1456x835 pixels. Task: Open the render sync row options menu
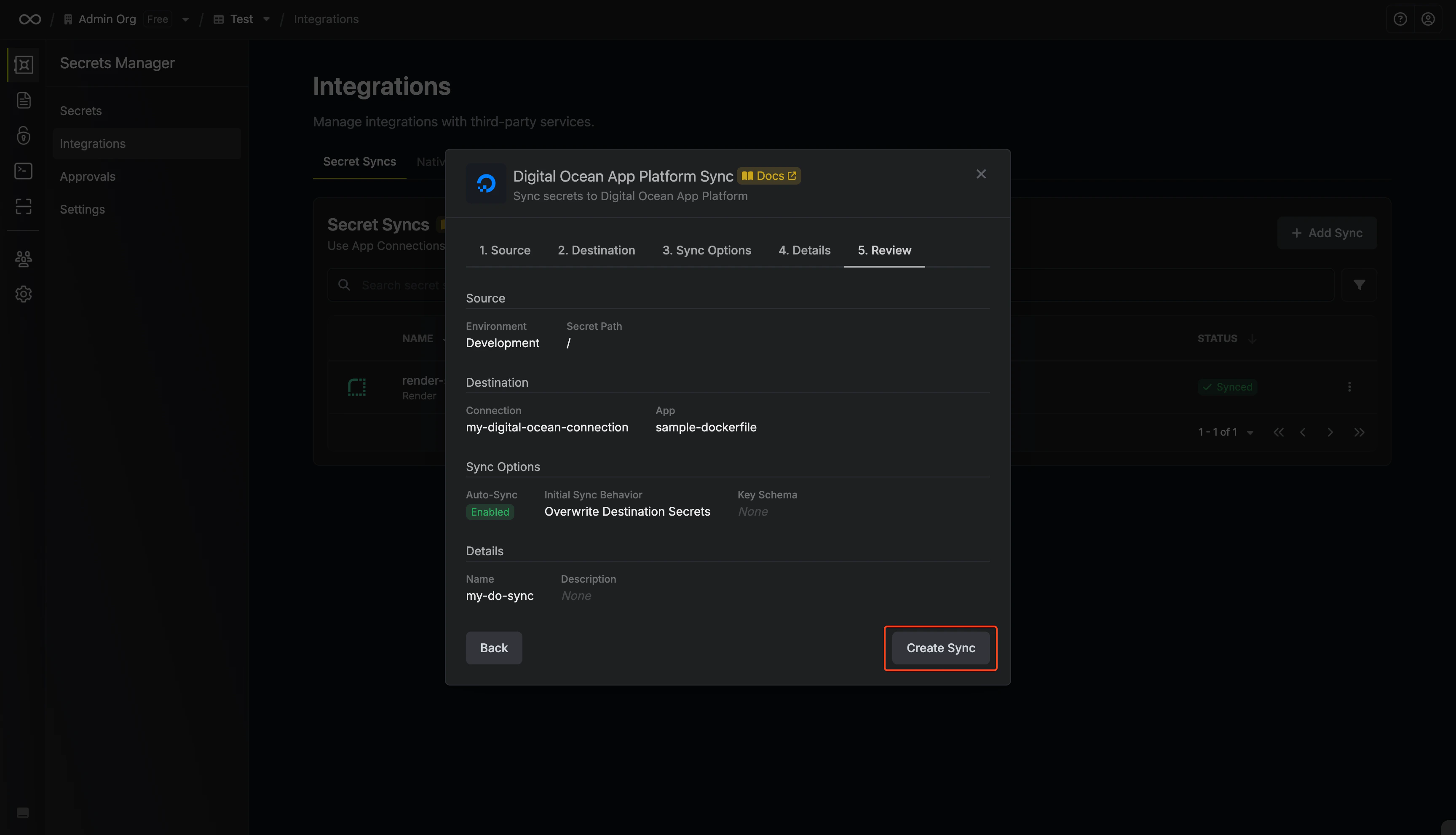click(x=1349, y=387)
